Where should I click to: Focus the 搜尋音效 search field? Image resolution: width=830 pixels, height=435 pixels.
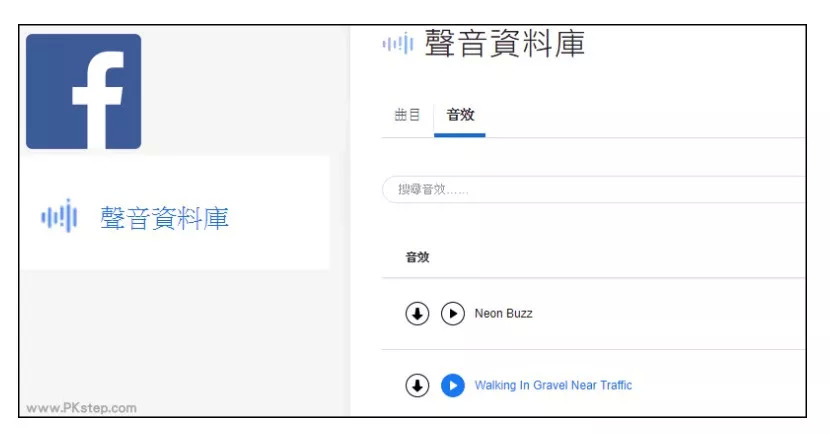pos(593,189)
